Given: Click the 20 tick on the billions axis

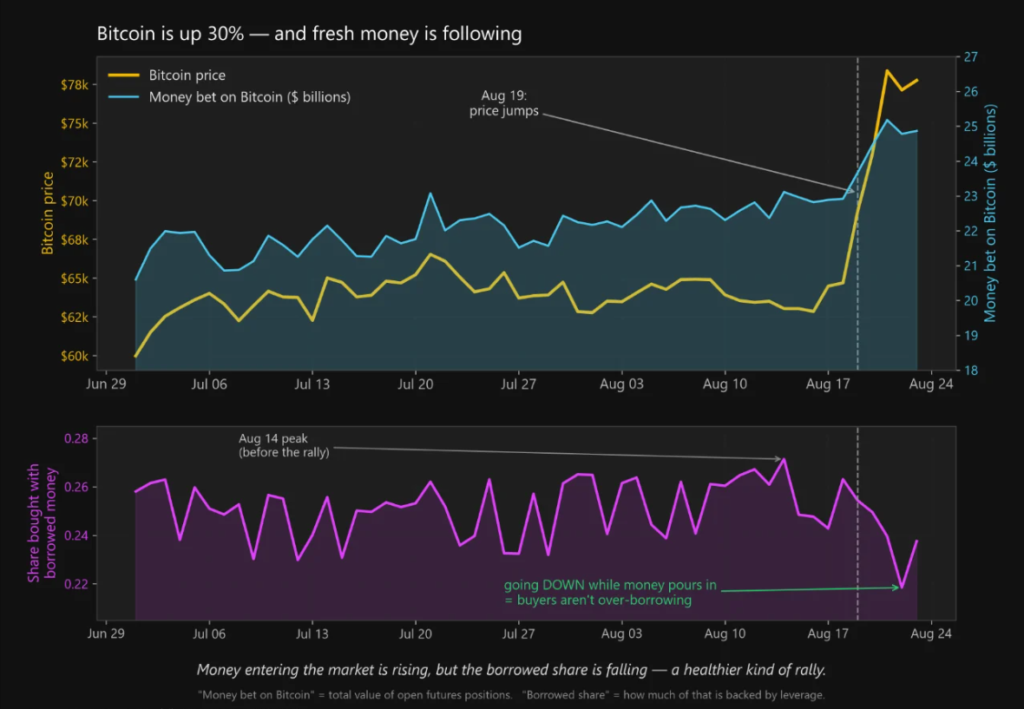Looking at the screenshot, I should [971, 301].
